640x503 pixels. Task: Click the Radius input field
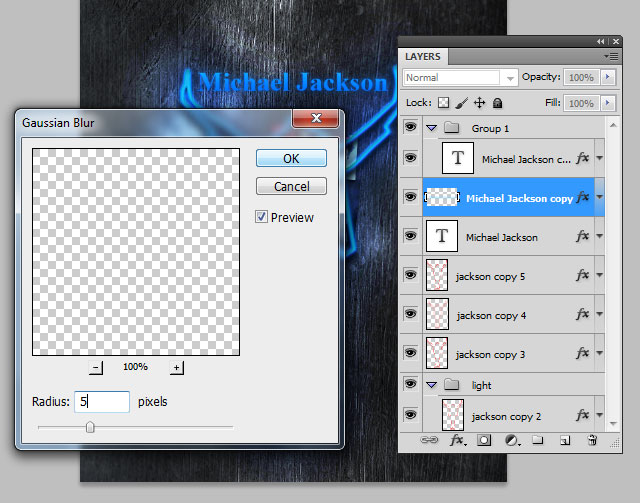(x=102, y=402)
